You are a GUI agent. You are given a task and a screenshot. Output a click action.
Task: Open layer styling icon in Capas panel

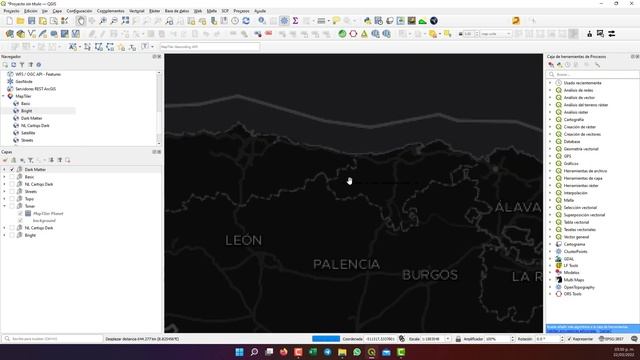(5, 160)
